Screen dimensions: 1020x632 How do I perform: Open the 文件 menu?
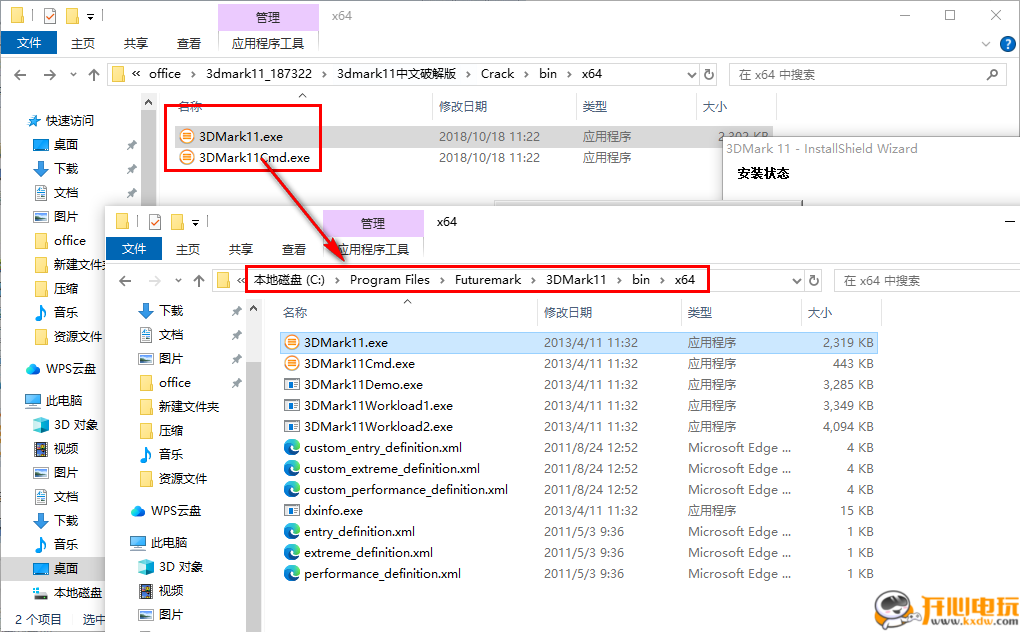pos(134,249)
